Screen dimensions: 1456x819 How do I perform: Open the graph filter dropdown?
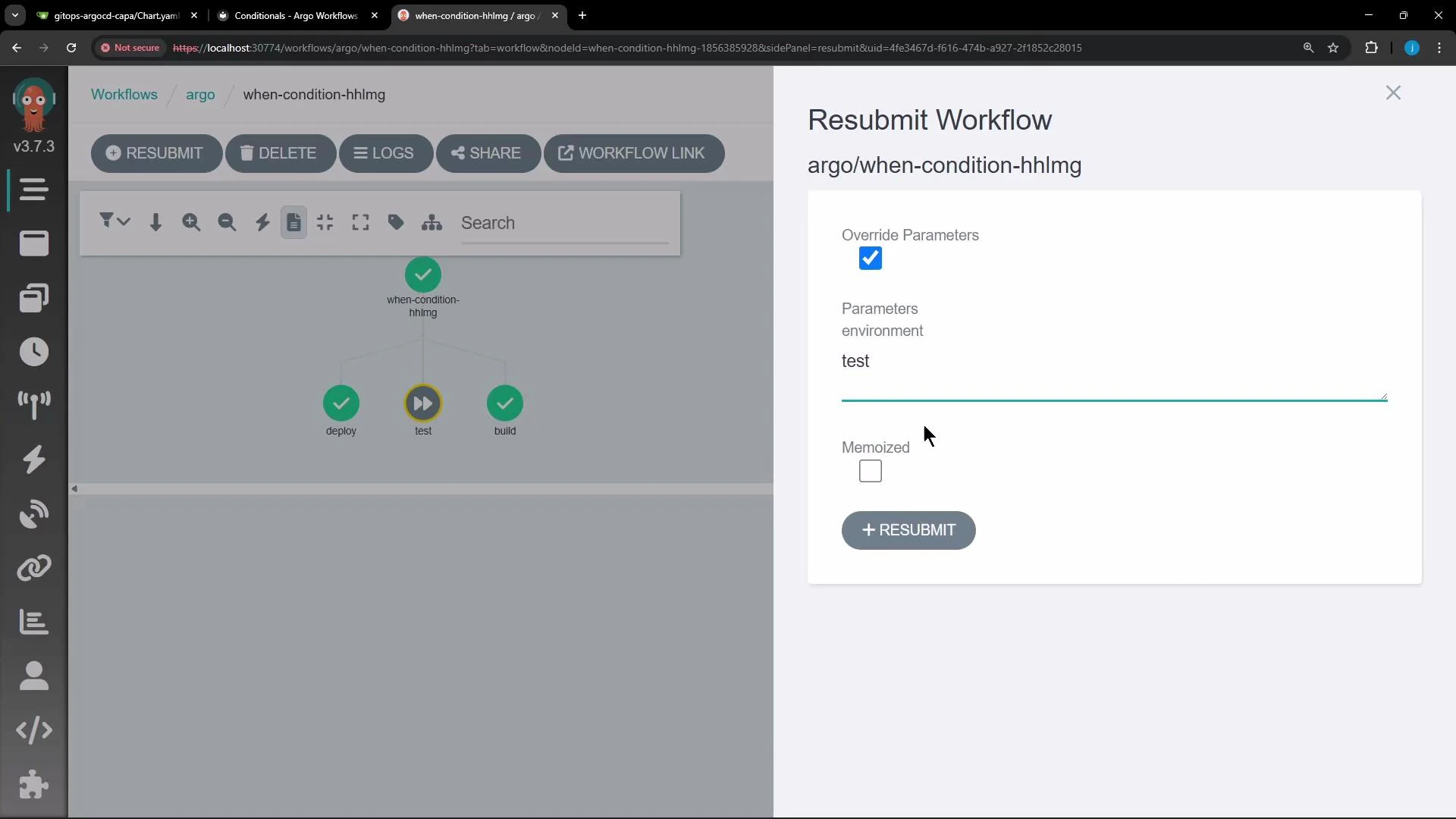pos(114,221)
